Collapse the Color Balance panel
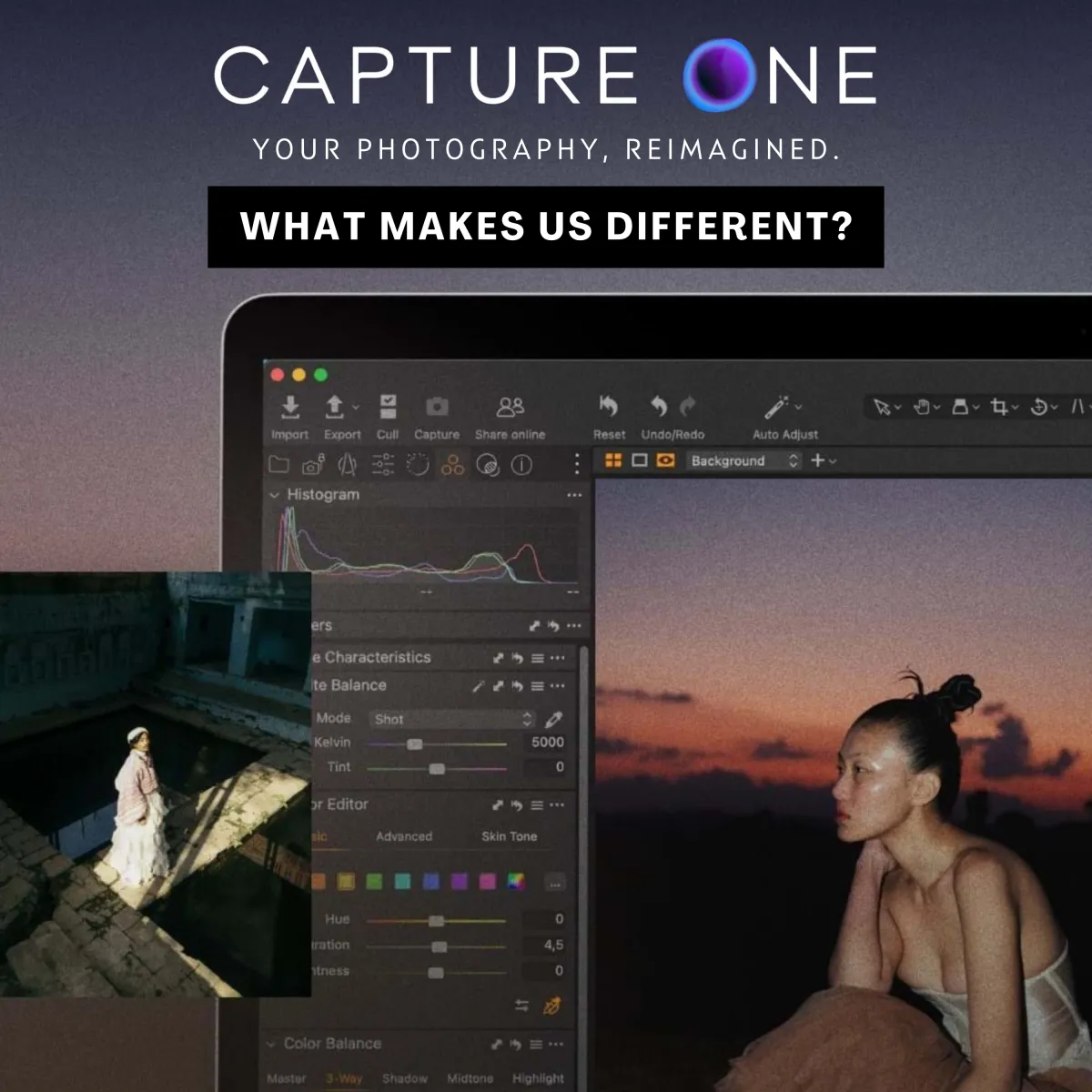The height and width of the screenshot is (1092, 1092). tap(272, 1044)
